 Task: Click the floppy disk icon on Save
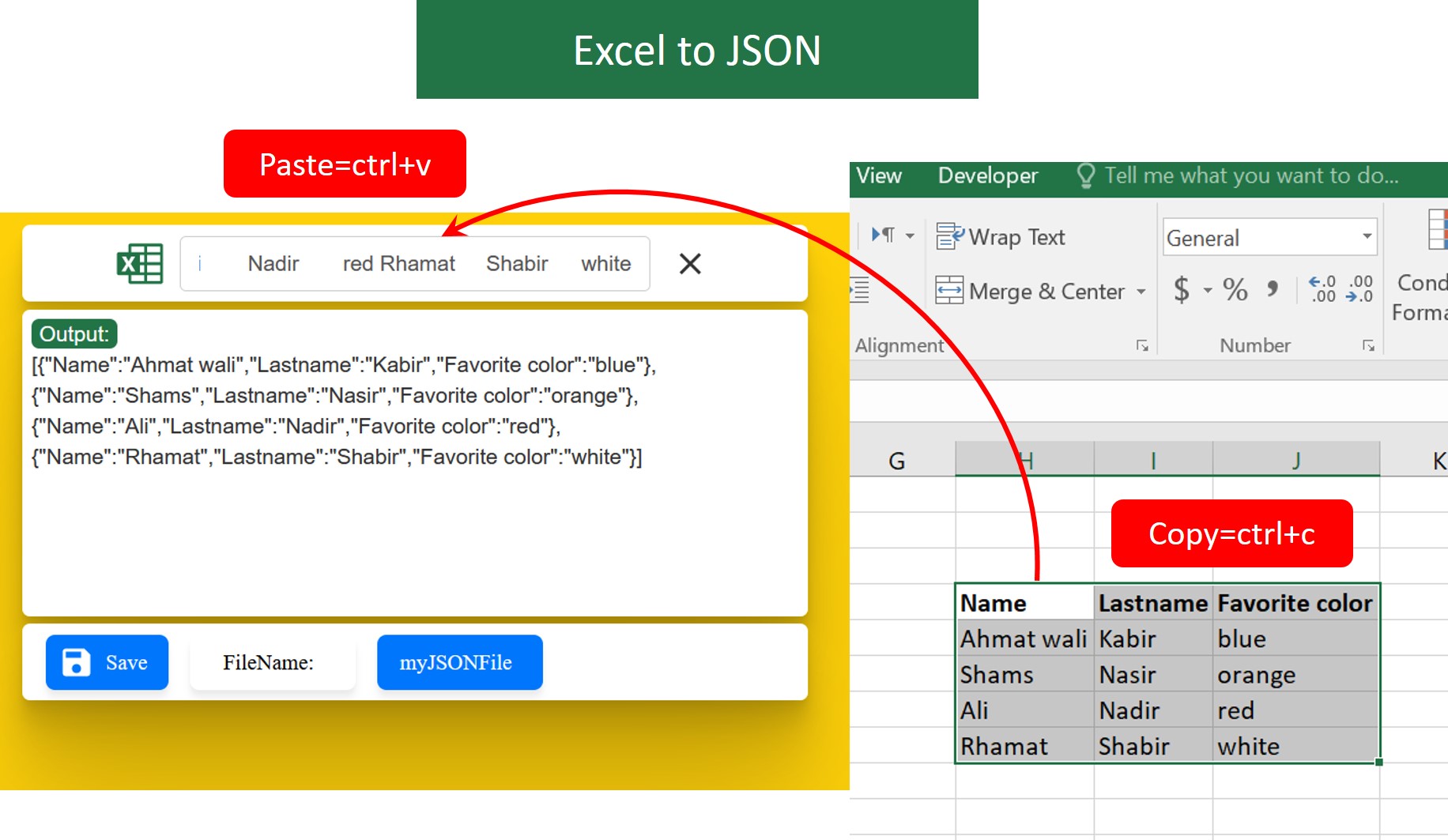click(x=76, y=662)
